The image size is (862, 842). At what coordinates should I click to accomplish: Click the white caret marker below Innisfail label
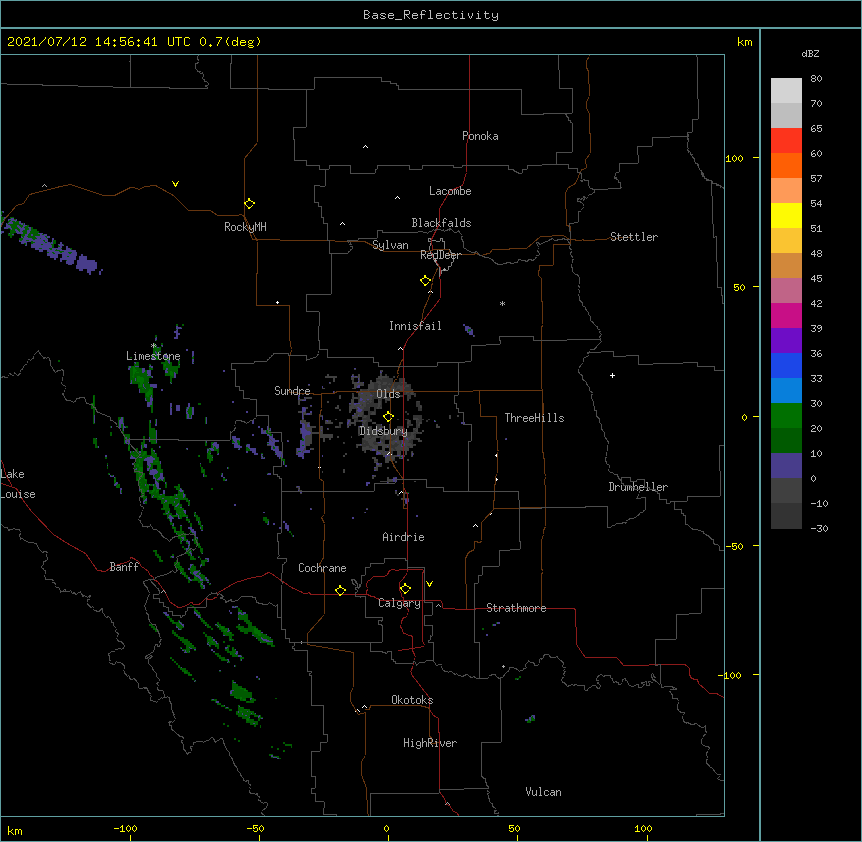click(400, 348)
